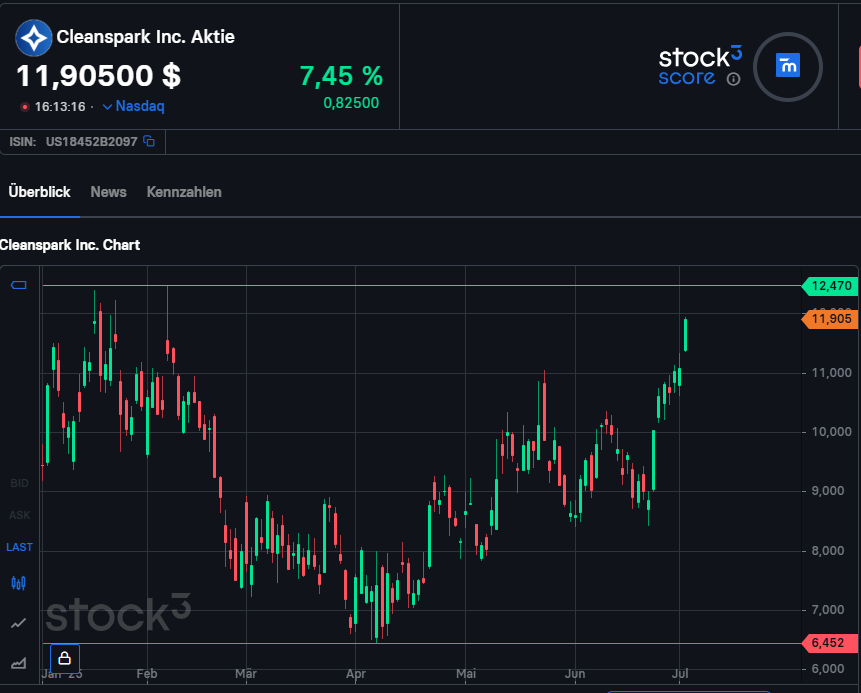
Task: Toggle LAST price display
Action: [19, 547]
